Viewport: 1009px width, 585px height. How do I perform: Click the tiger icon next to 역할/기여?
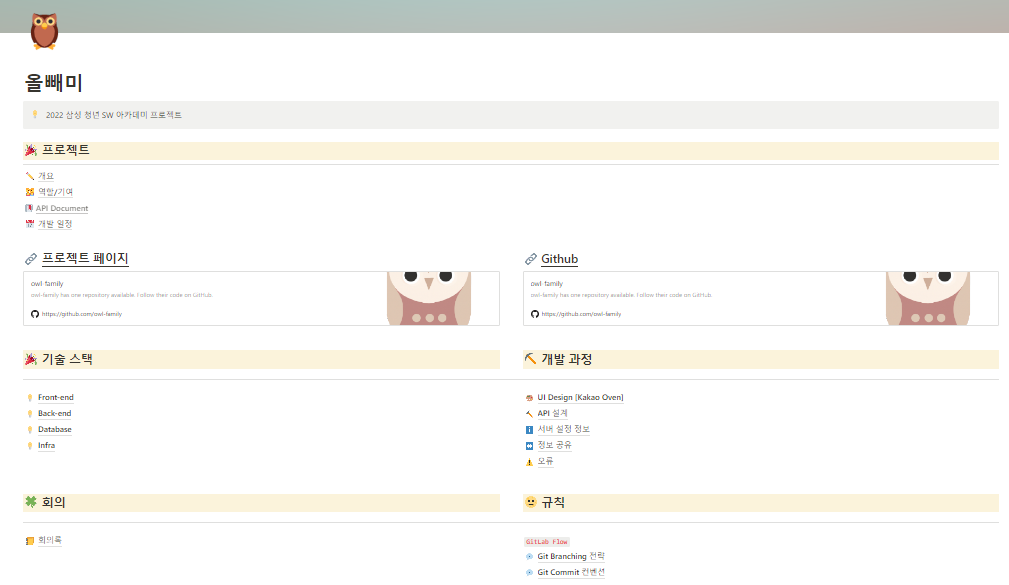click(x=30, y=191)
